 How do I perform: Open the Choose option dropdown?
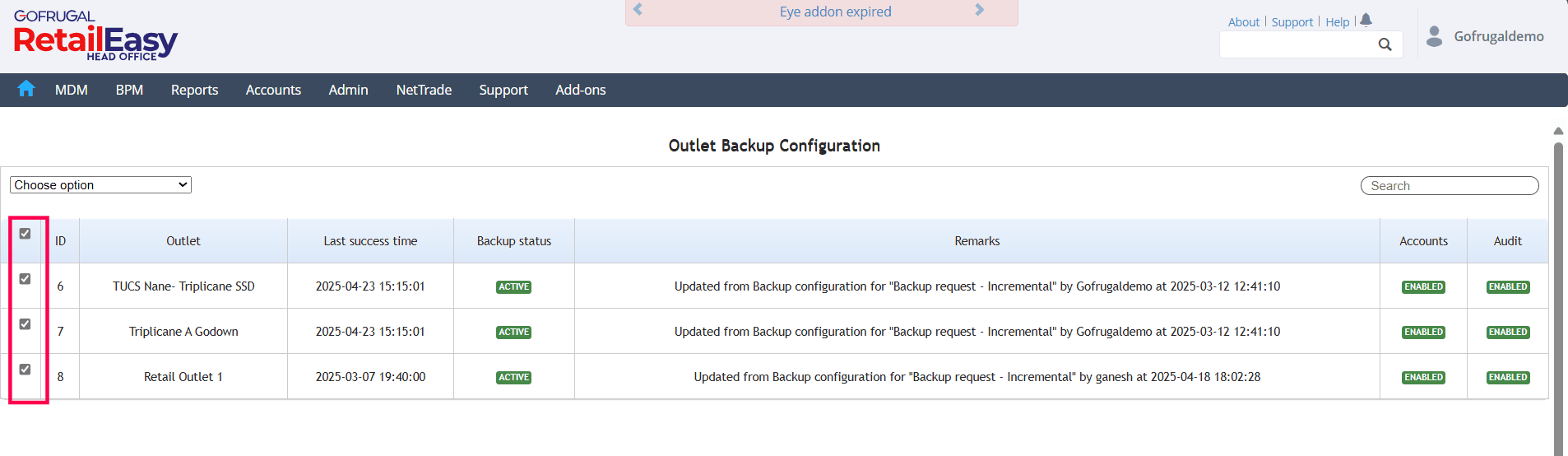(100, 185)
